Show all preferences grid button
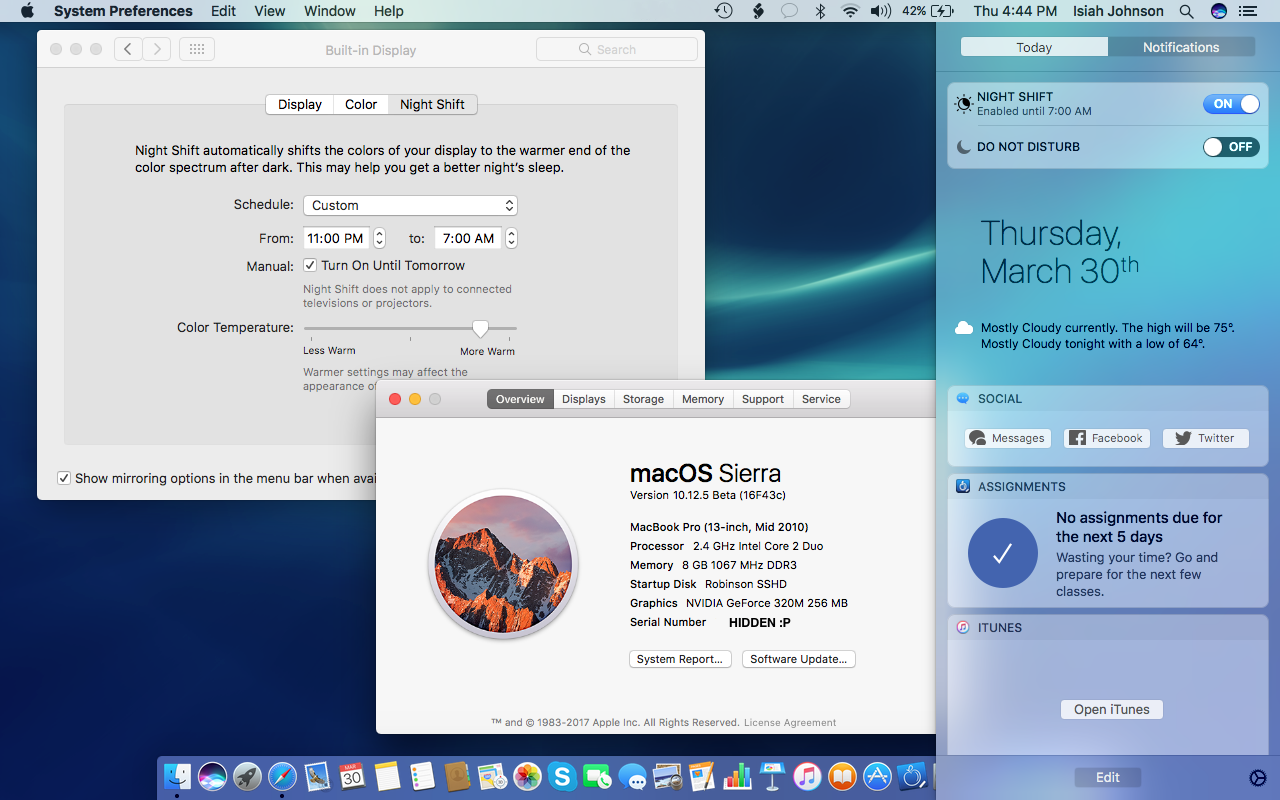This screenshot has height=800, width=1280. click(x=197, y=49)
